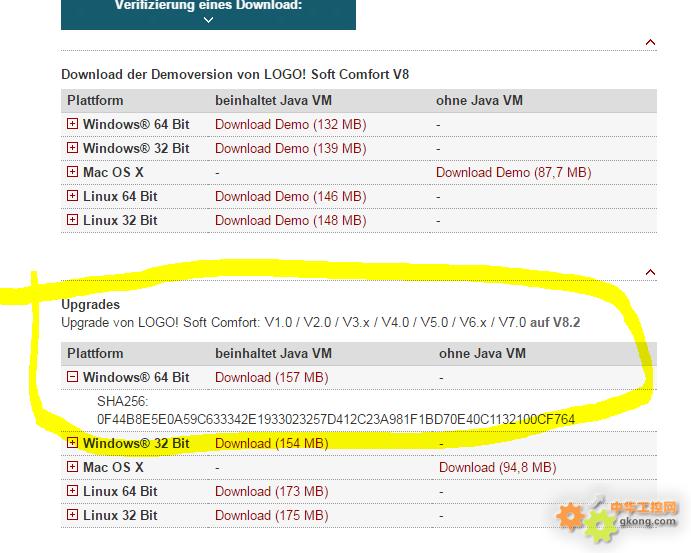Open Download Demo (132 MB) link
Screen dimensions: 691x553
[x=290, y=125]
